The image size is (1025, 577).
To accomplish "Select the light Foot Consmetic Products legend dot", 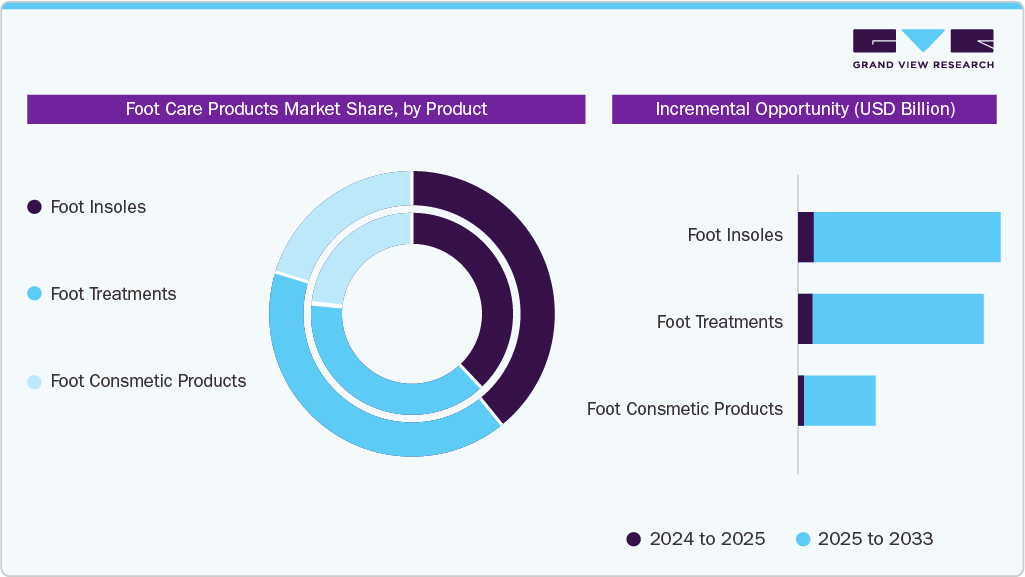I will [x=34, y=381].
